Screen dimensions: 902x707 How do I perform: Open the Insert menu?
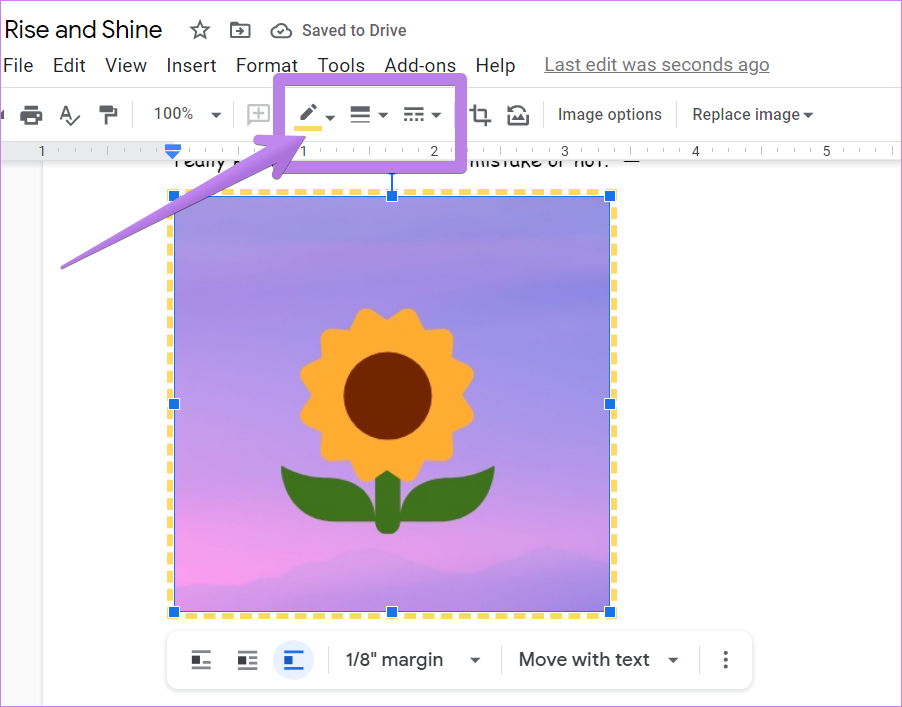pos(191,66)
